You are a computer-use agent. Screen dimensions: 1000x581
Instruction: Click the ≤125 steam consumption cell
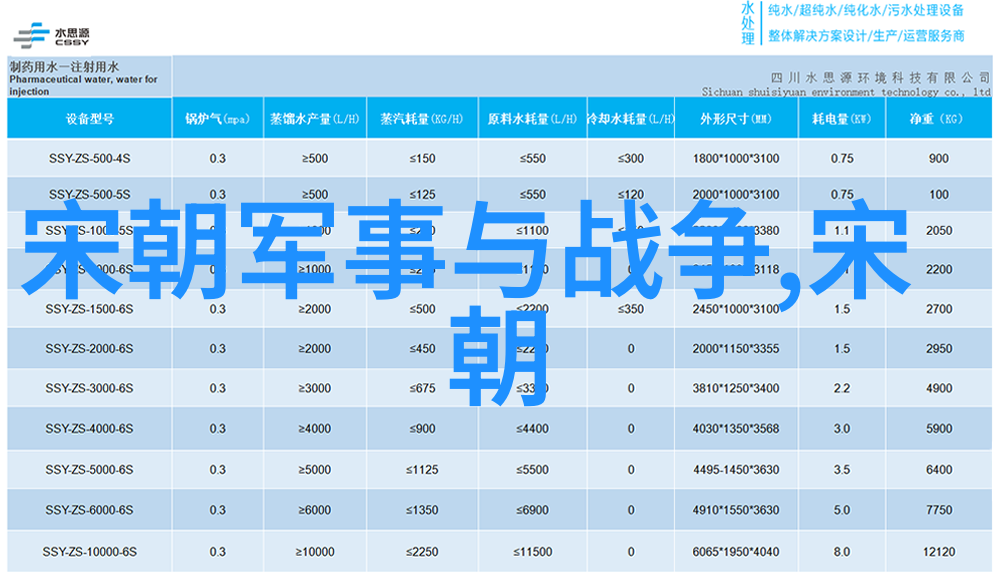(x=422, y=194)
